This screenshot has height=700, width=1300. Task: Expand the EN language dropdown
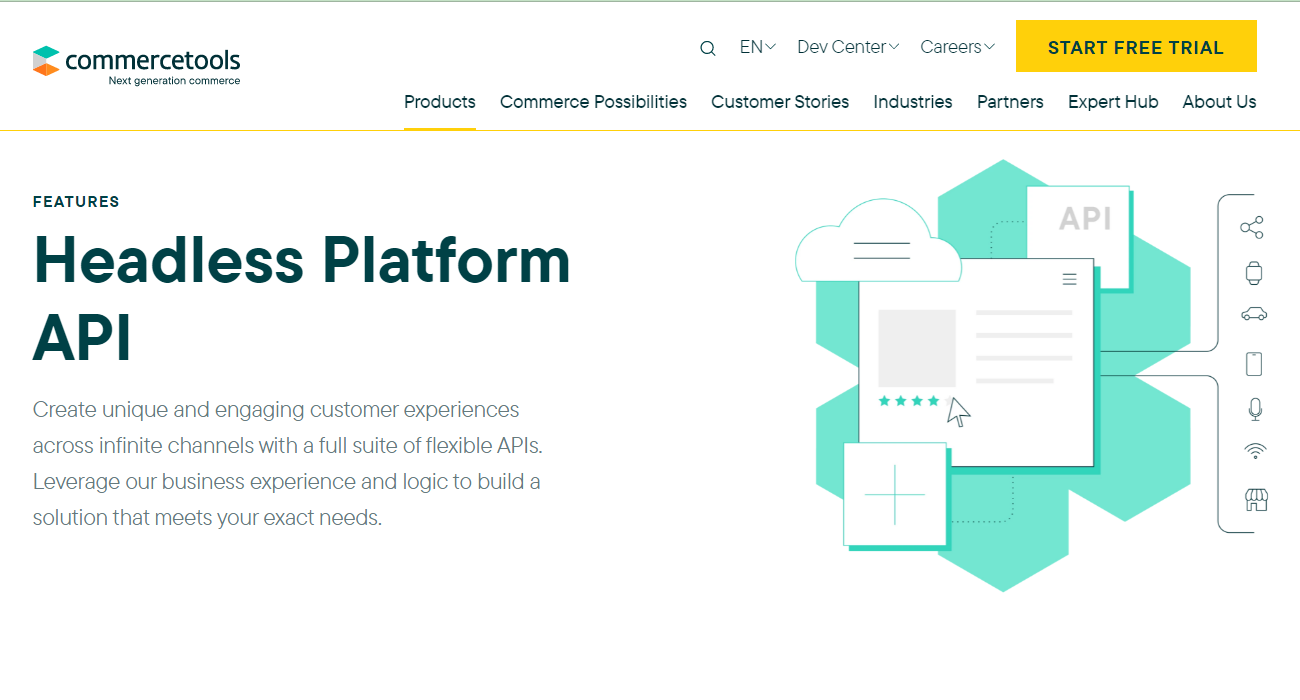(x=757, y=47)
